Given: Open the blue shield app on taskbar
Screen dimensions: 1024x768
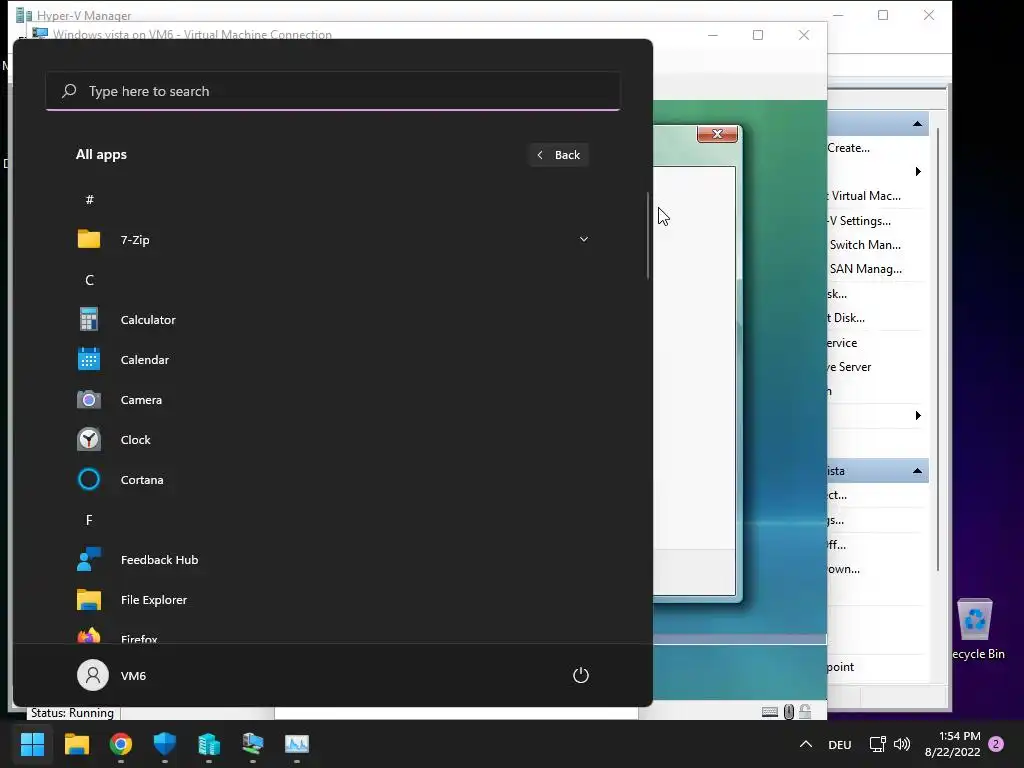Looking at the screenshot, I should 165,744.
